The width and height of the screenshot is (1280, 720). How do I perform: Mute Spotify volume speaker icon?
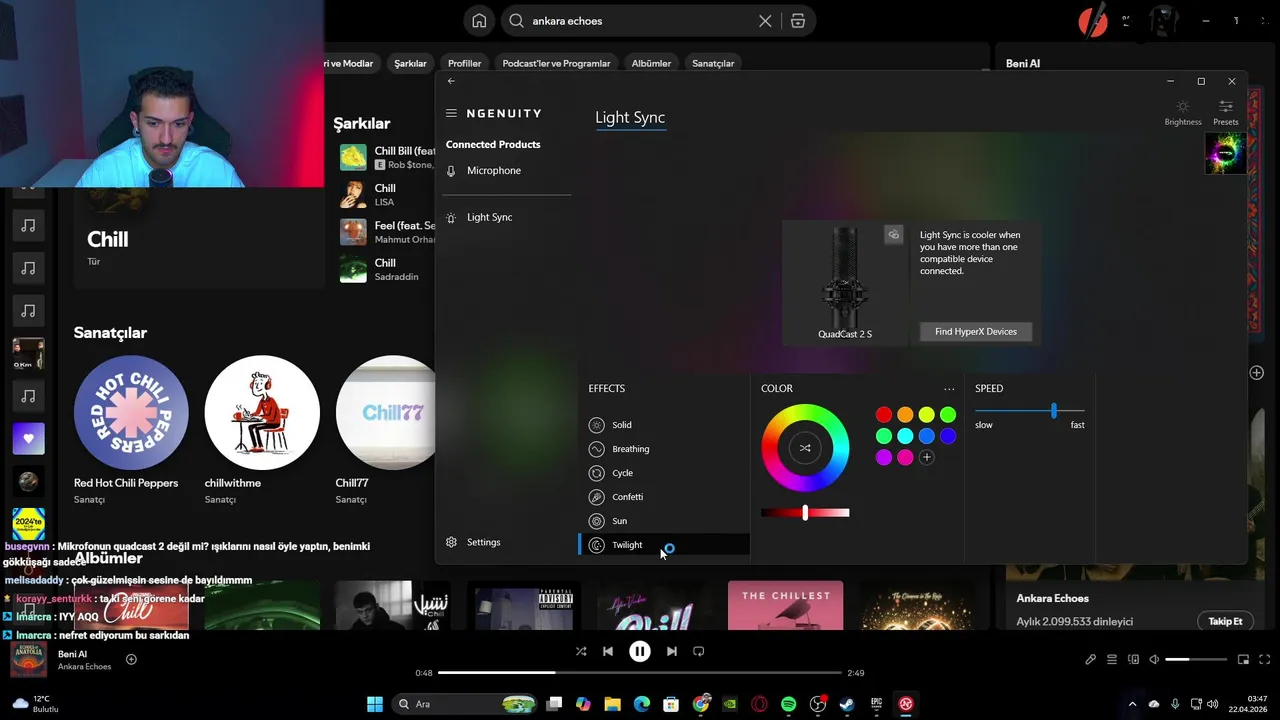[1154, 660]
